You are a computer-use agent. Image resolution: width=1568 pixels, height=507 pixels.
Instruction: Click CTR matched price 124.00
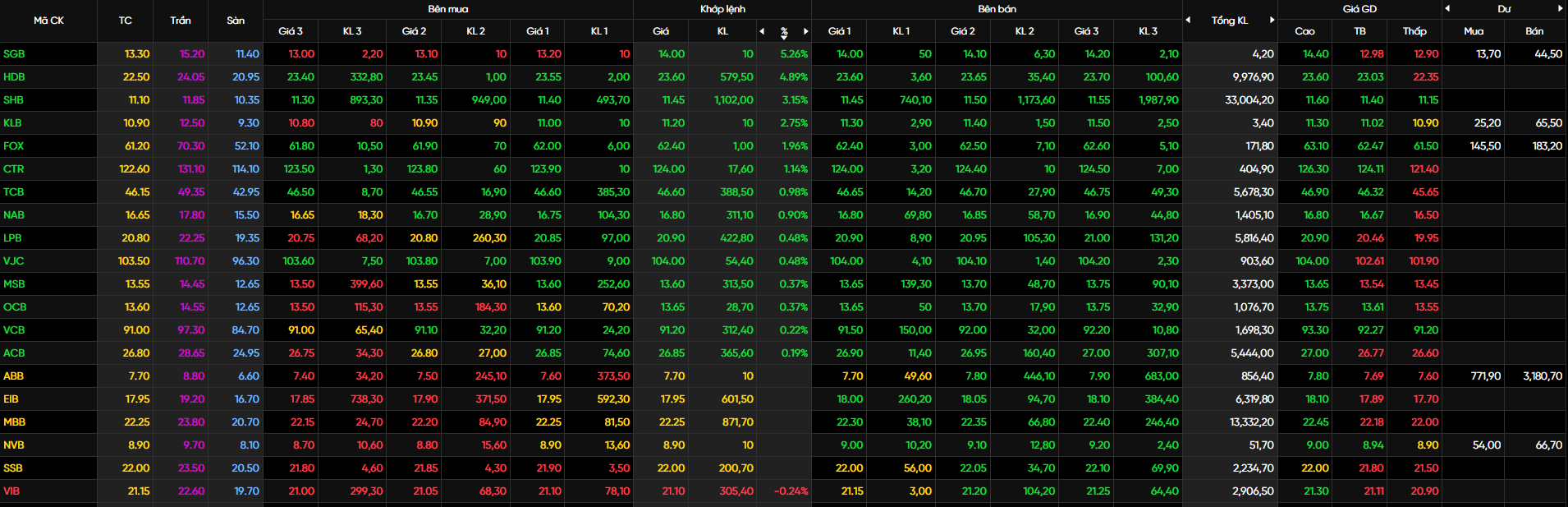tap(668, 169)
